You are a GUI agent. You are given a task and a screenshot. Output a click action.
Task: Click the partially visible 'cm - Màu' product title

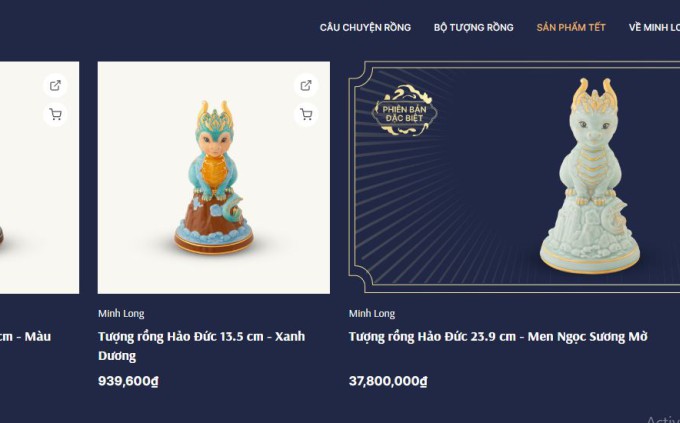pos(25,337)
